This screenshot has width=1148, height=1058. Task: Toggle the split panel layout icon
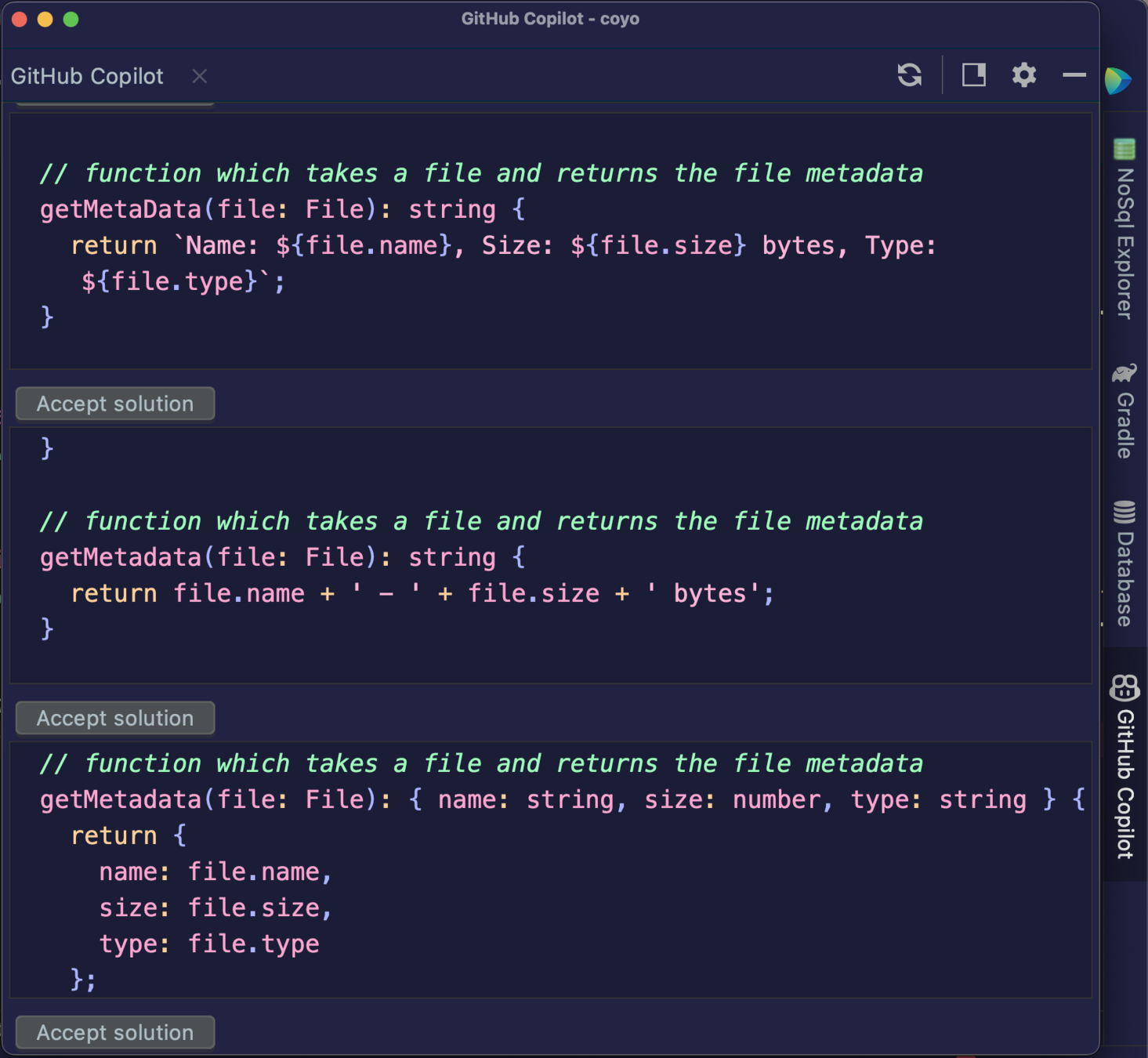[x=973, y=75]
